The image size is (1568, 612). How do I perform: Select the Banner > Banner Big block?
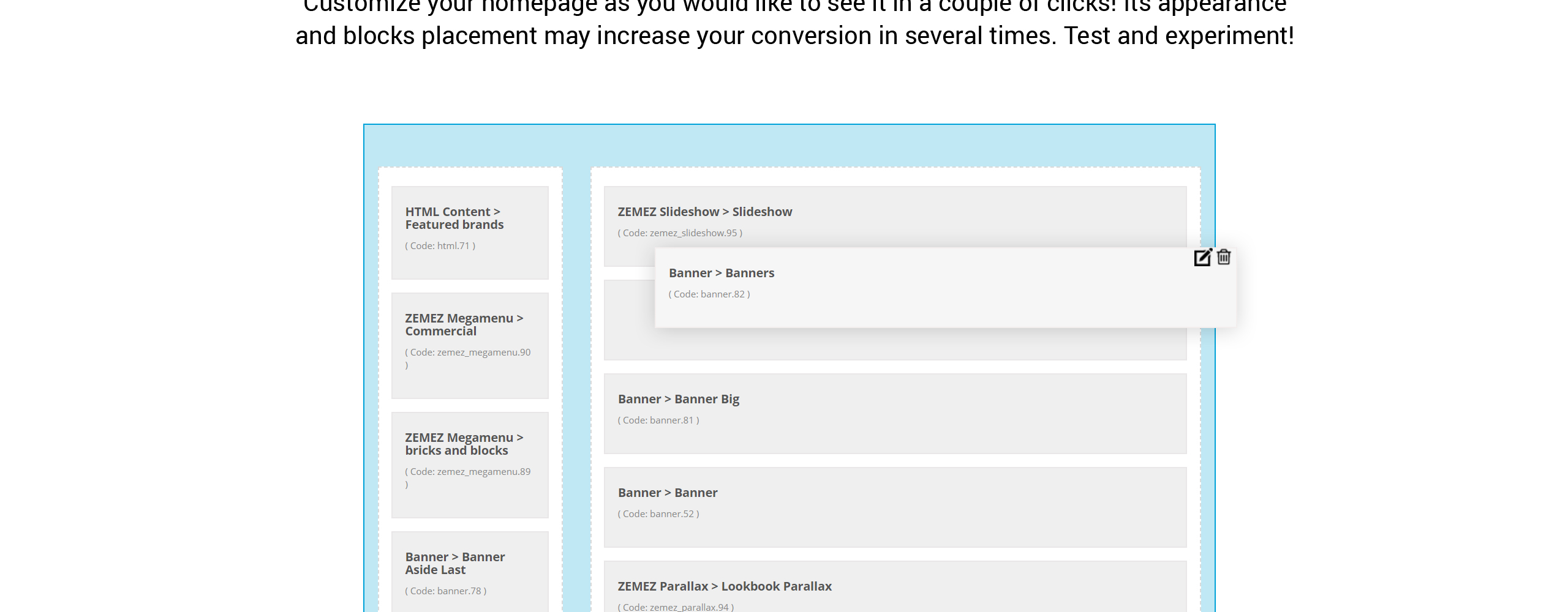click(x=895, y=414)
